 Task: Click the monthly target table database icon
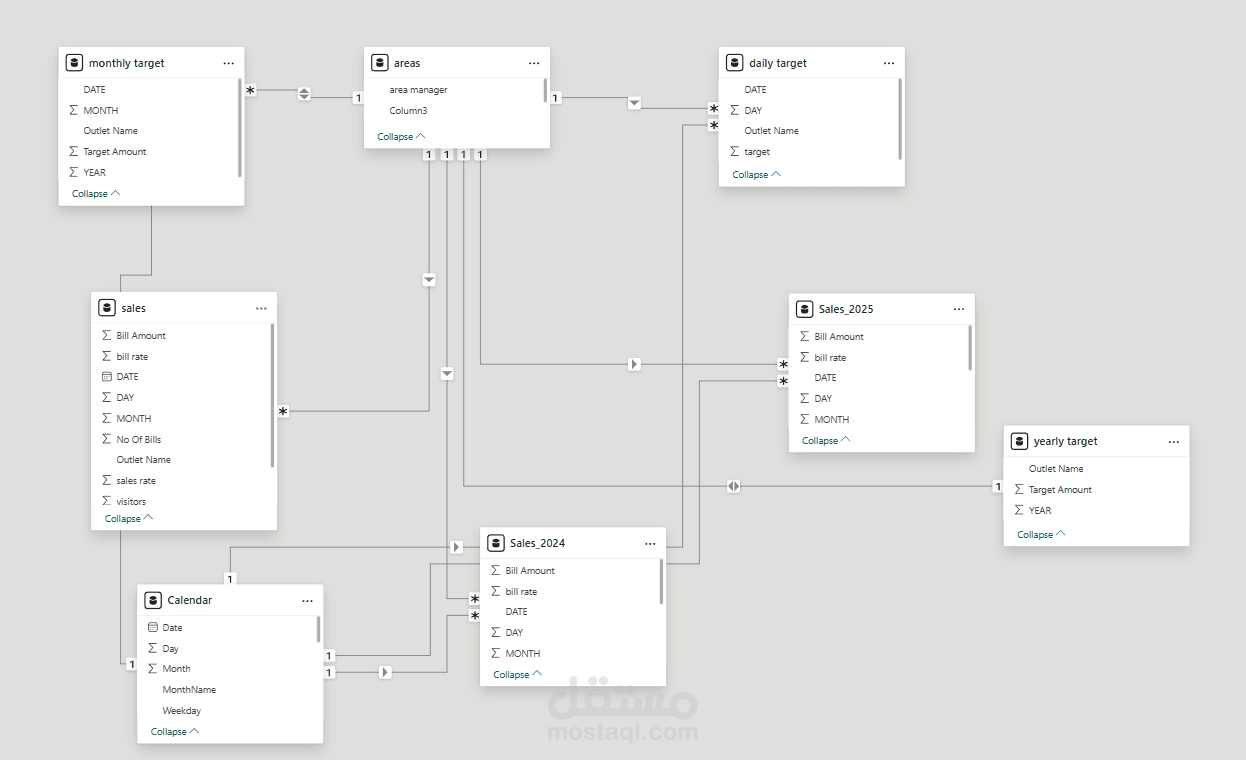74,63
